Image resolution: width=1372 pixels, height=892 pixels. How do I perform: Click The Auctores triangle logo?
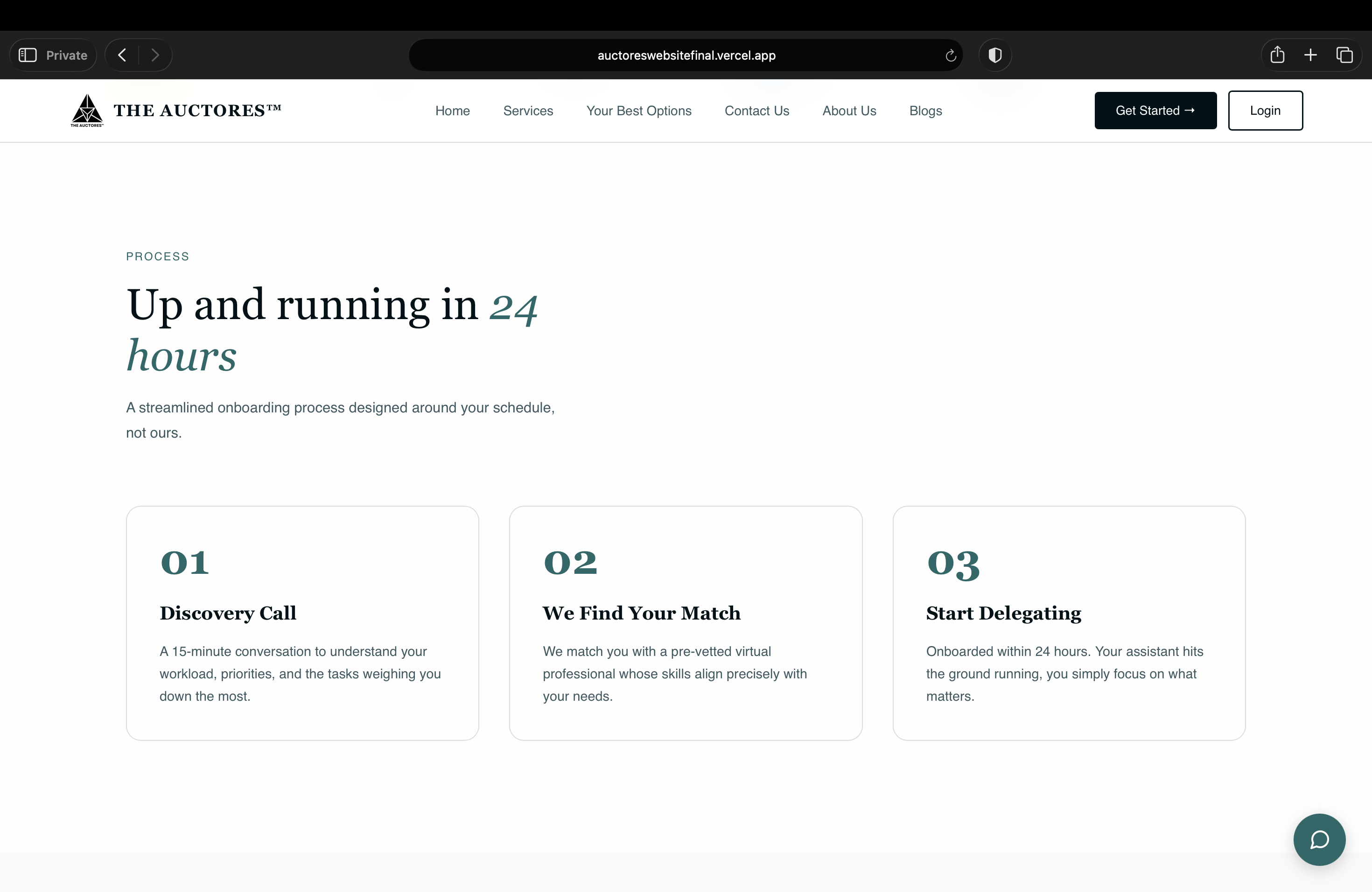point(87,110)
